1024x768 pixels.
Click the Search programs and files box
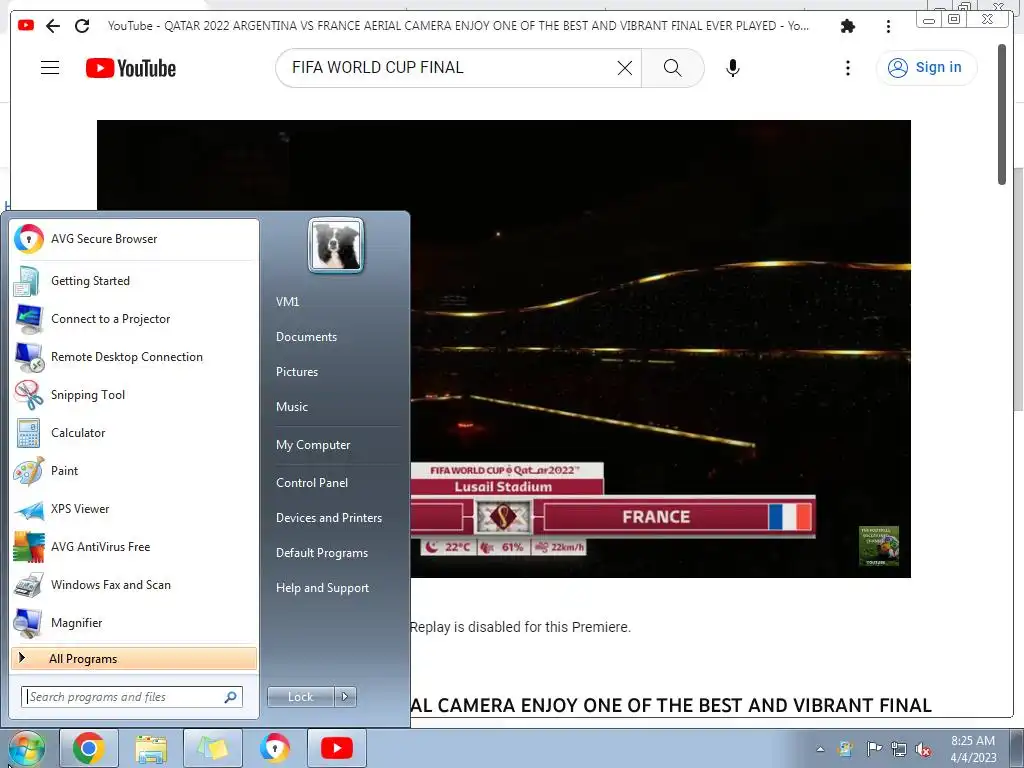(x=131, y=697)
